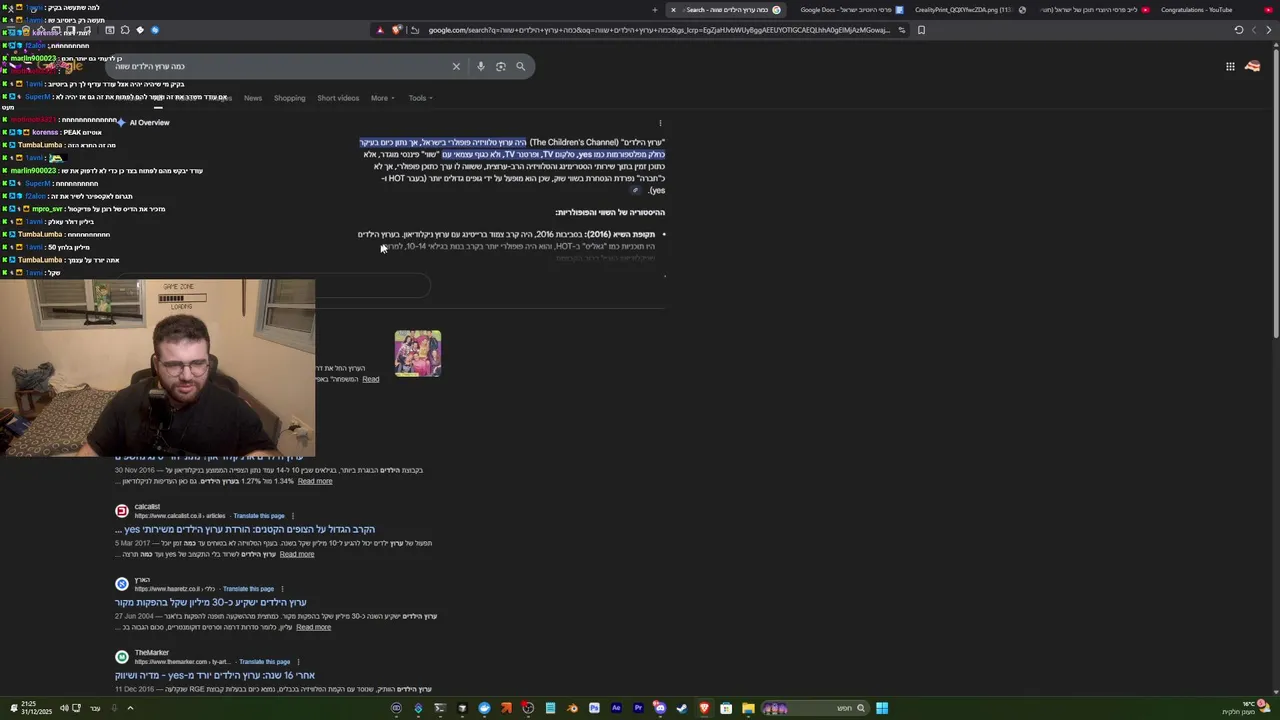Switch to the Short videos filter tab
1280x720 pixels.
pyautogui.click(x=338, y=98)
